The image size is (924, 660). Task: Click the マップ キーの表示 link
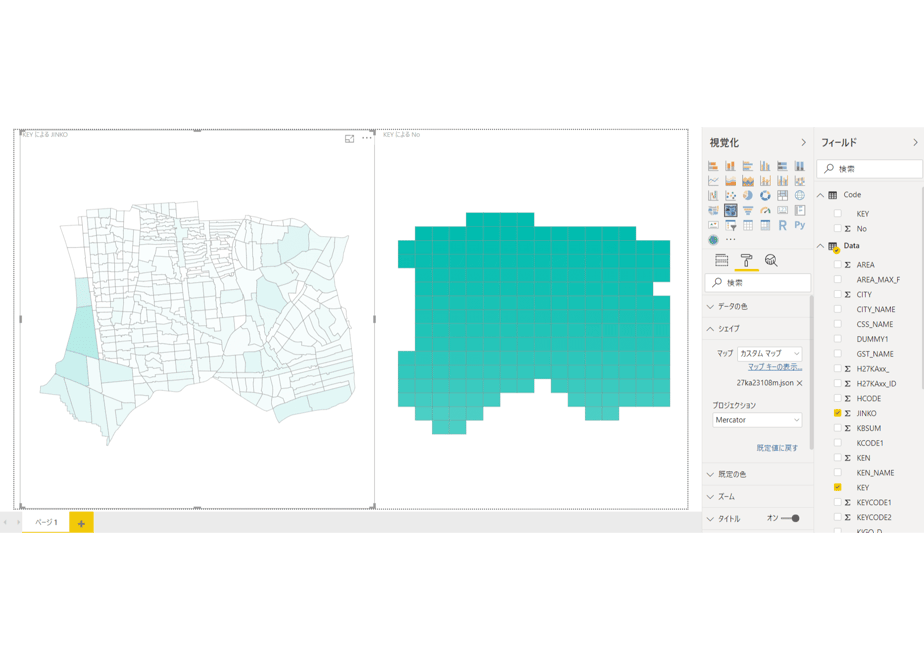coord(775,367)
